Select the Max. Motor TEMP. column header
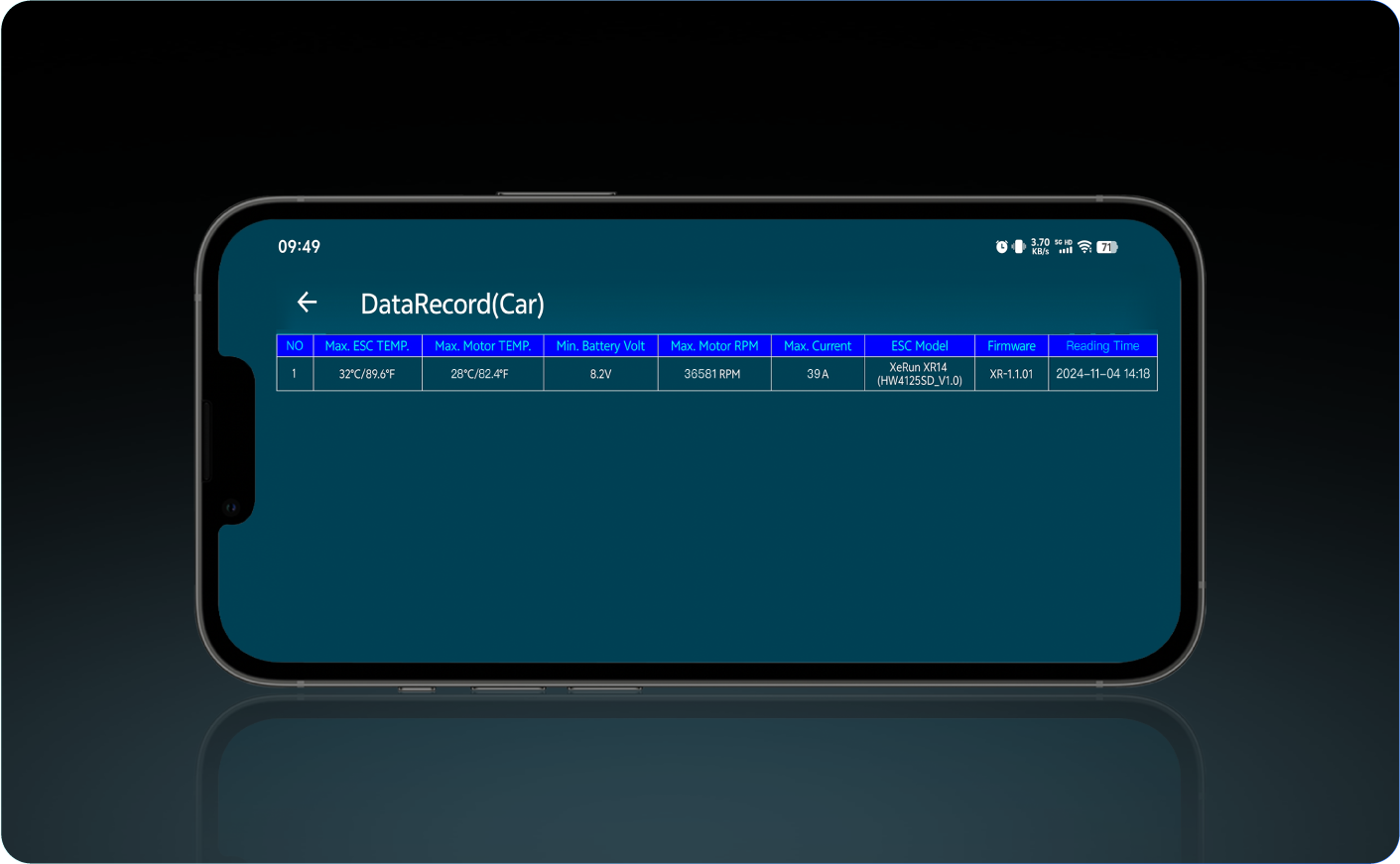 pyautogui.click(x=482, y=346)
